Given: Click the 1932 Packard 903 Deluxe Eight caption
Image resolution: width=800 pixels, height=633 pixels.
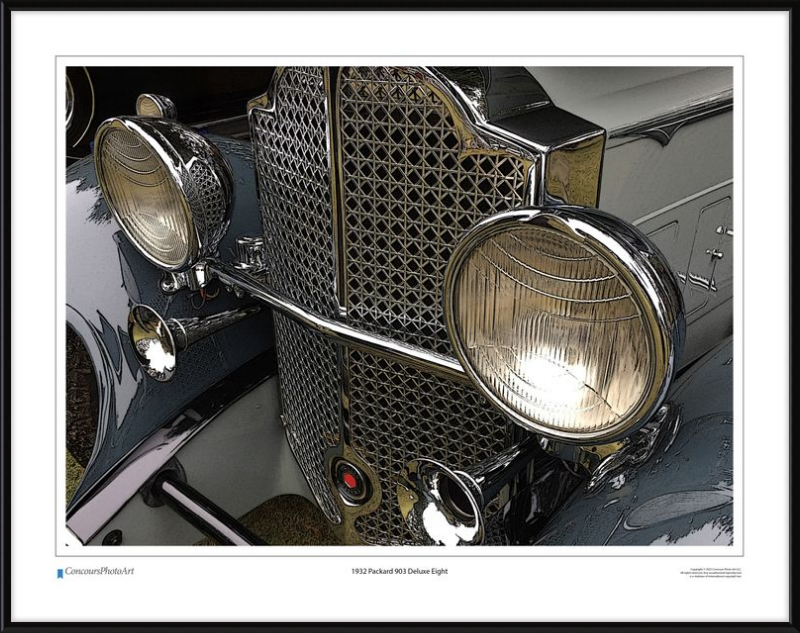Looking at the screenshot, I should (x=399, y=572).
